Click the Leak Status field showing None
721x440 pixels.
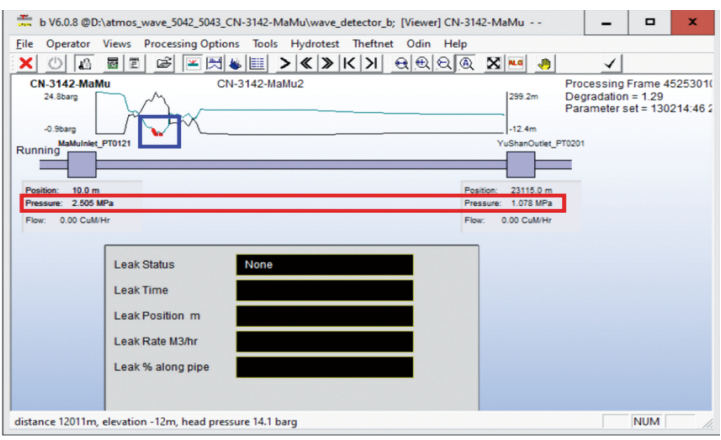[x=324, y=265]
